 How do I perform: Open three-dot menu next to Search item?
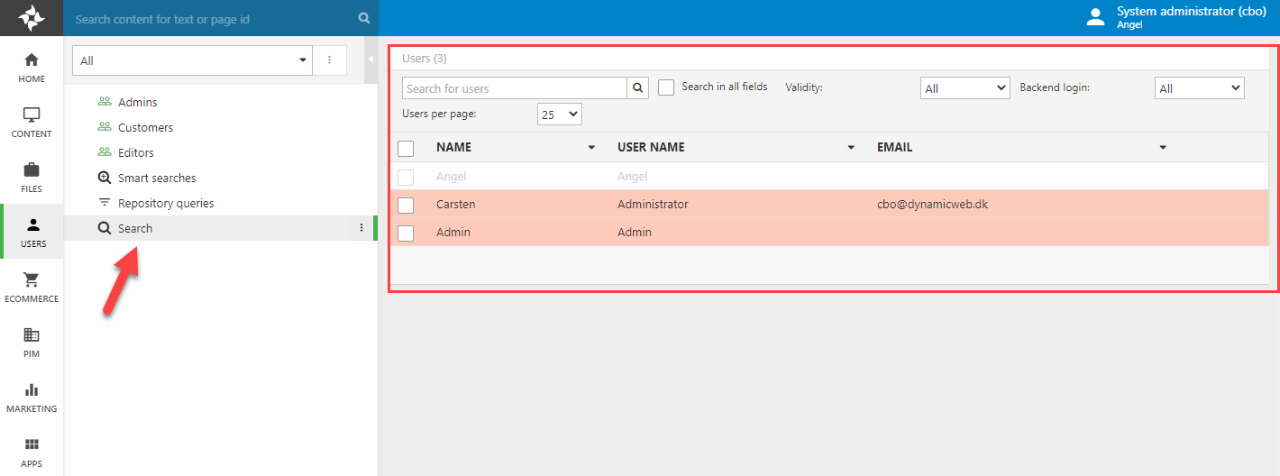362,228
